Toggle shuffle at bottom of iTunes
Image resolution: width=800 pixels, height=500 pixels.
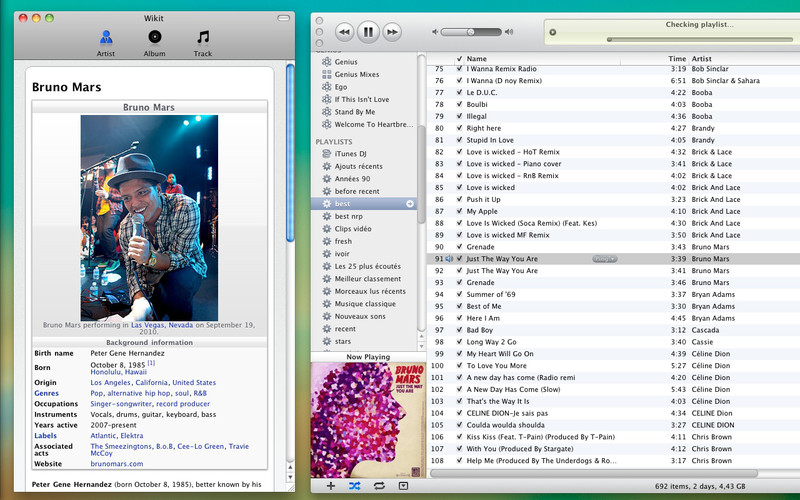click(x=355, y=486)
